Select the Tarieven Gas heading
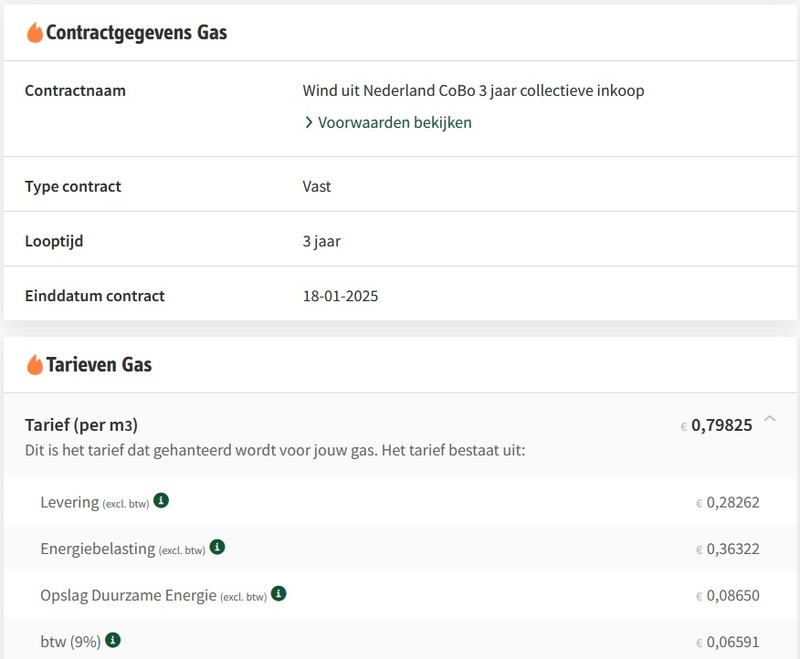 click(x=99, y=364)
